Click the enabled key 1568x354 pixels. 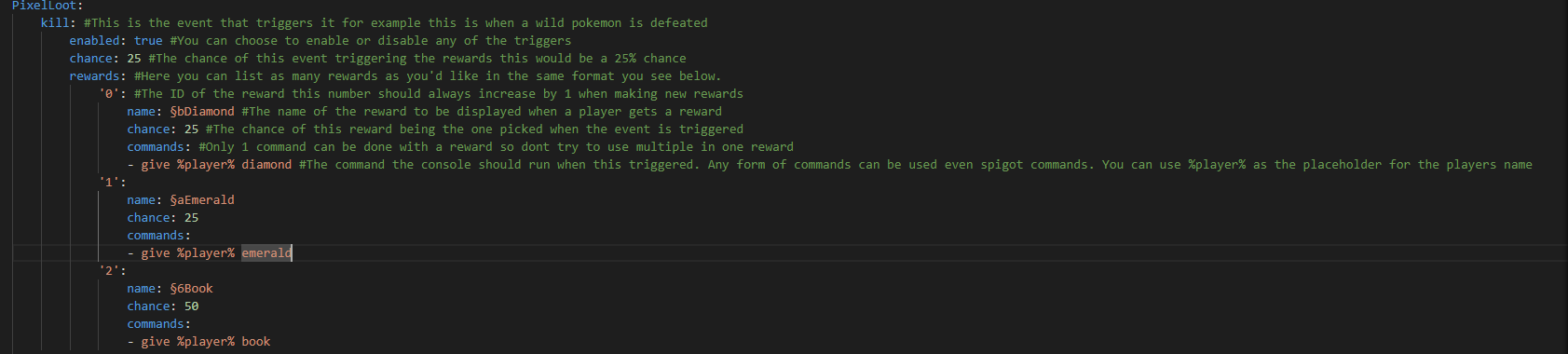click(x=94, y=40)
